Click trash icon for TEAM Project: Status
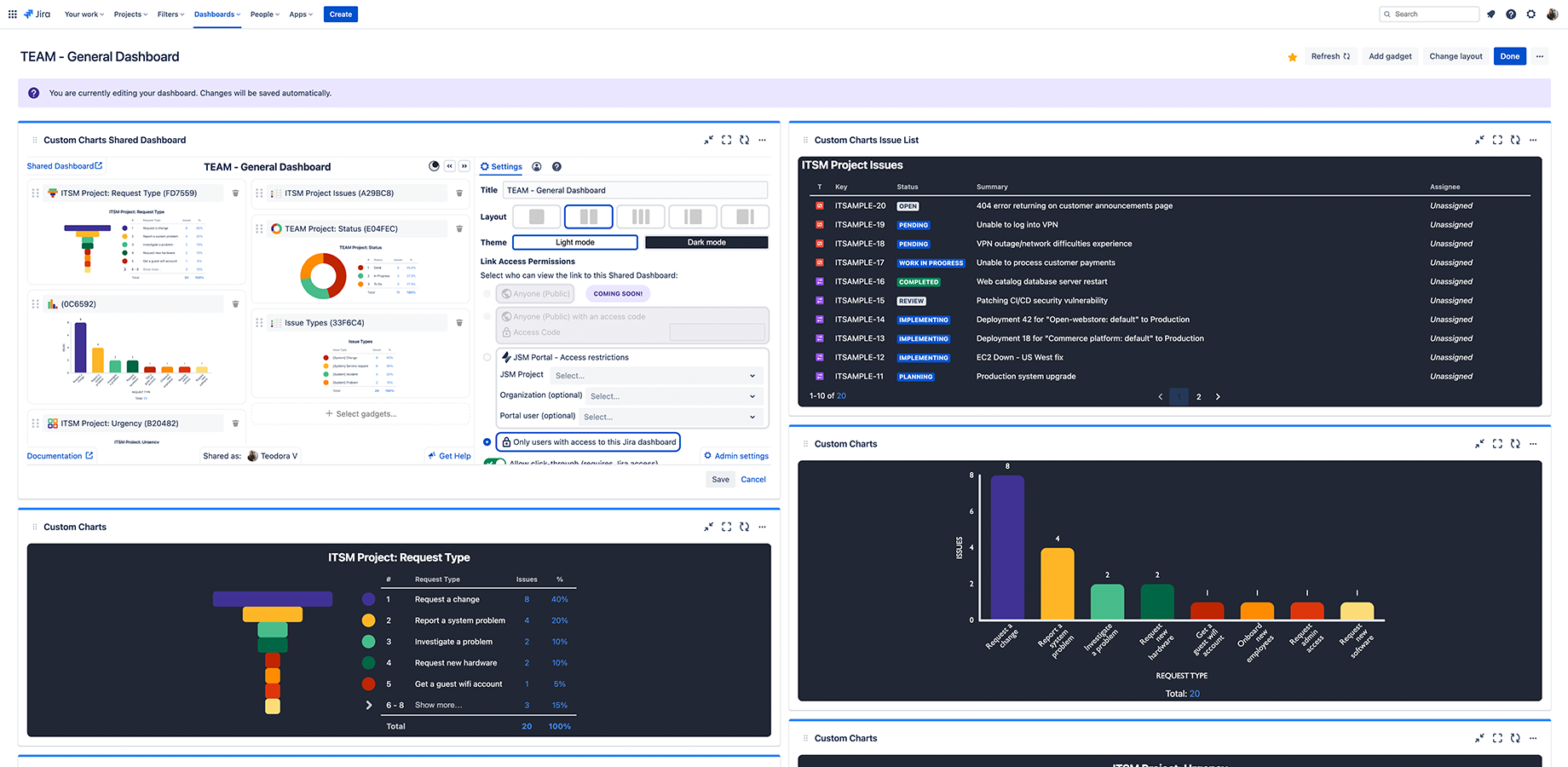Screen dimensions: 1568x767 click(x=459, y=229)
